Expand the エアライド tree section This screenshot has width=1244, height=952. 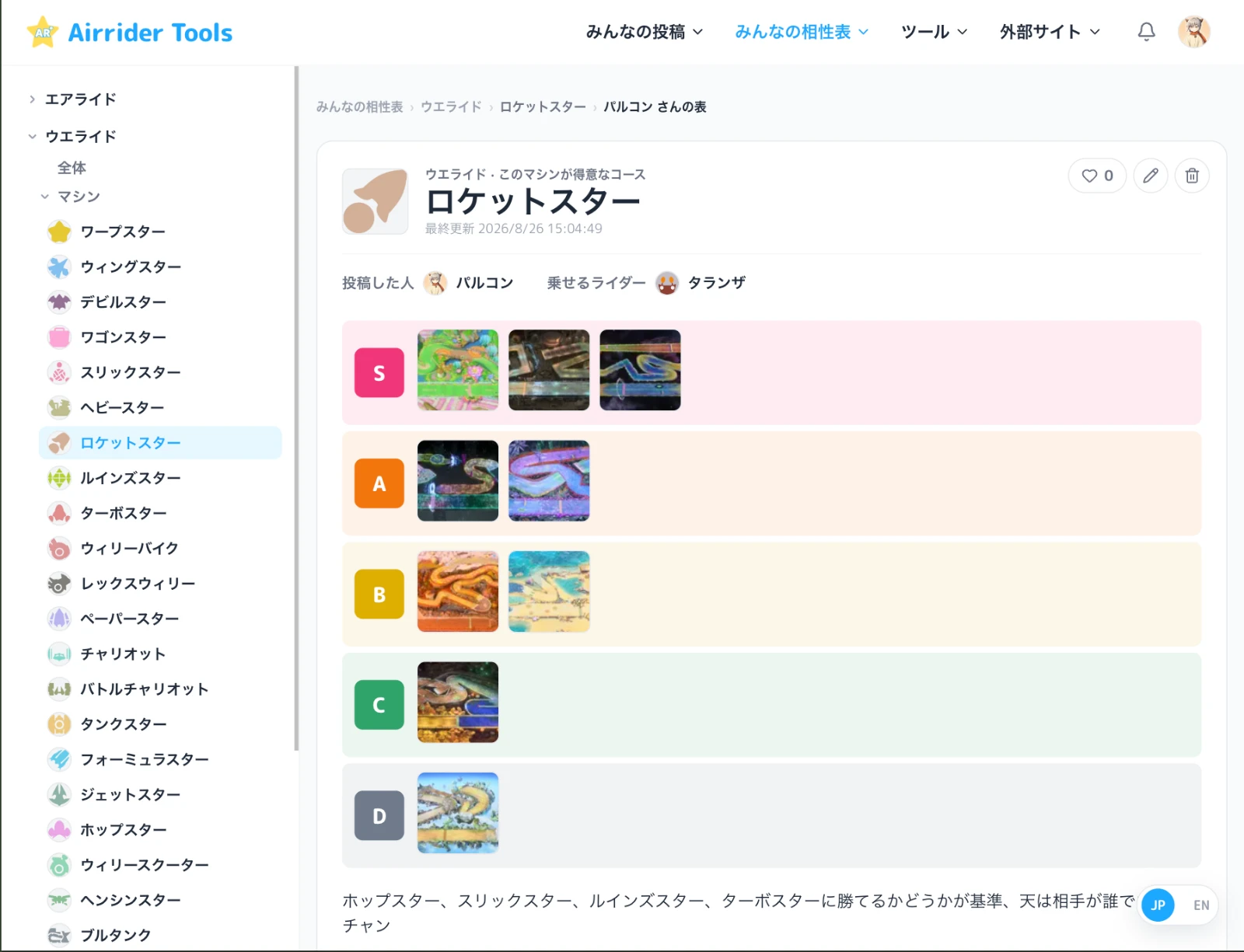[x=32, y=99]
